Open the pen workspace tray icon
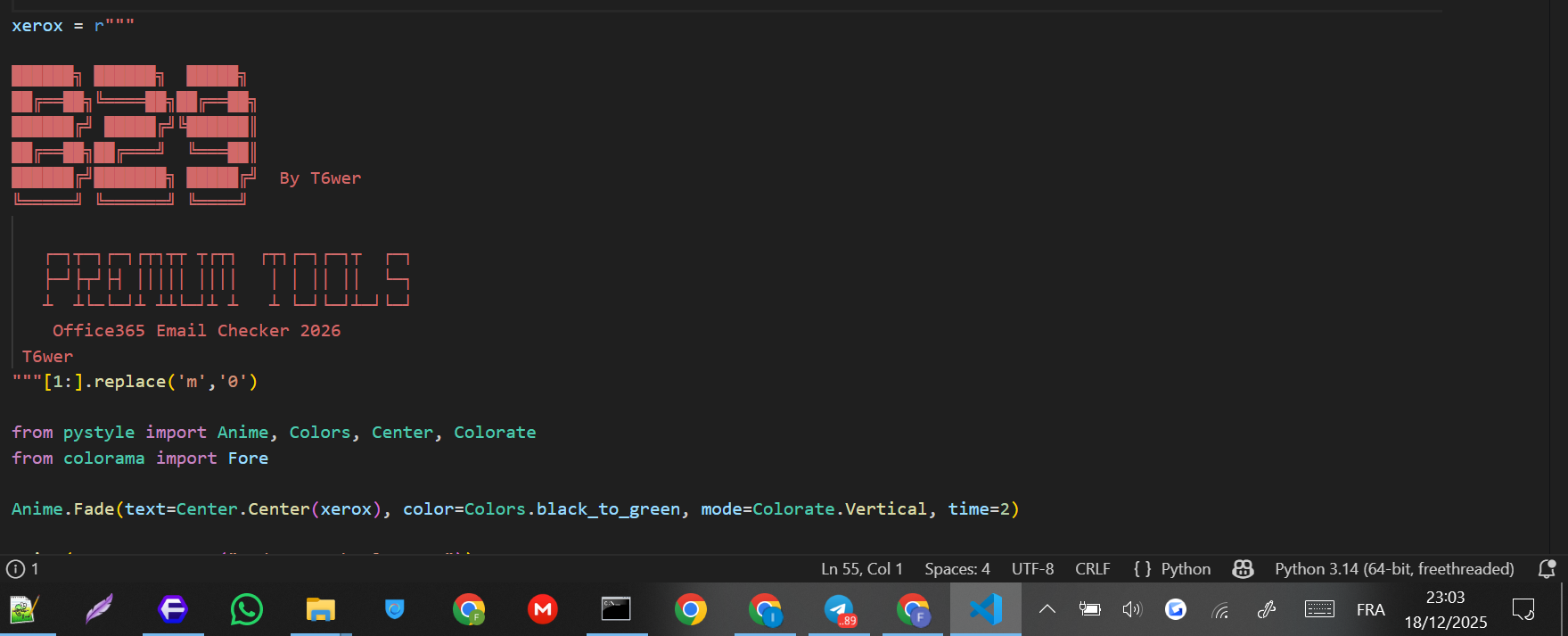Screen dimensions: 1568x636 tap(1267, 610)
